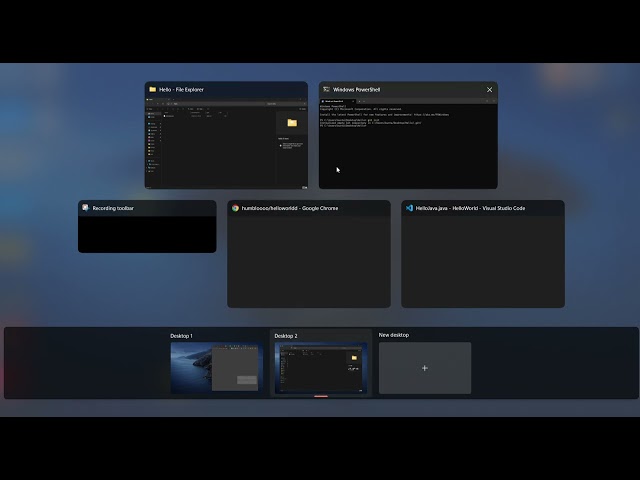The image size is (640, 480).
Task: Click the Google Chrome icon in window title
Action: click(235, 208)
